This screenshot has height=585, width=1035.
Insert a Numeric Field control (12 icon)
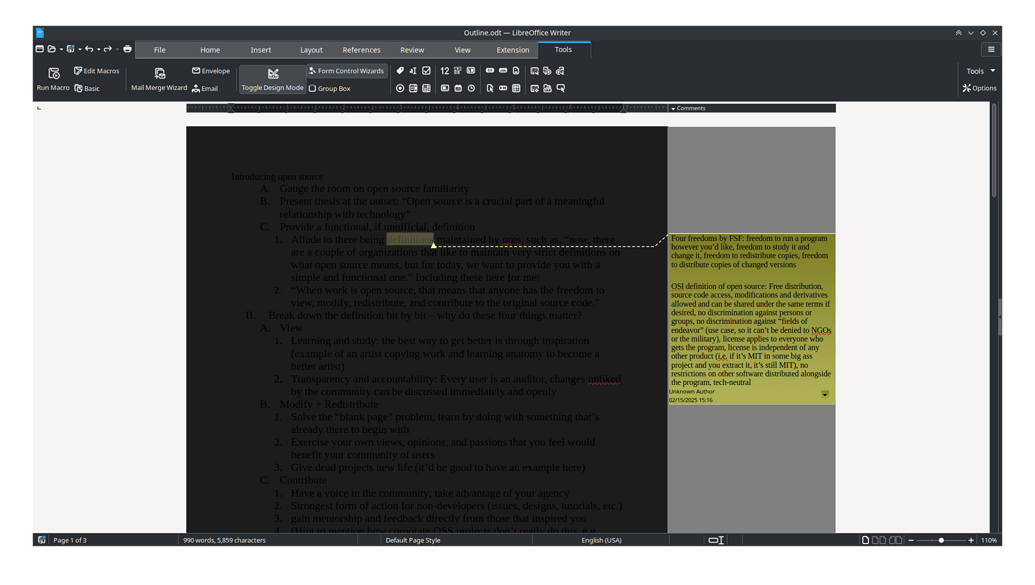click(x=444, y=71)
